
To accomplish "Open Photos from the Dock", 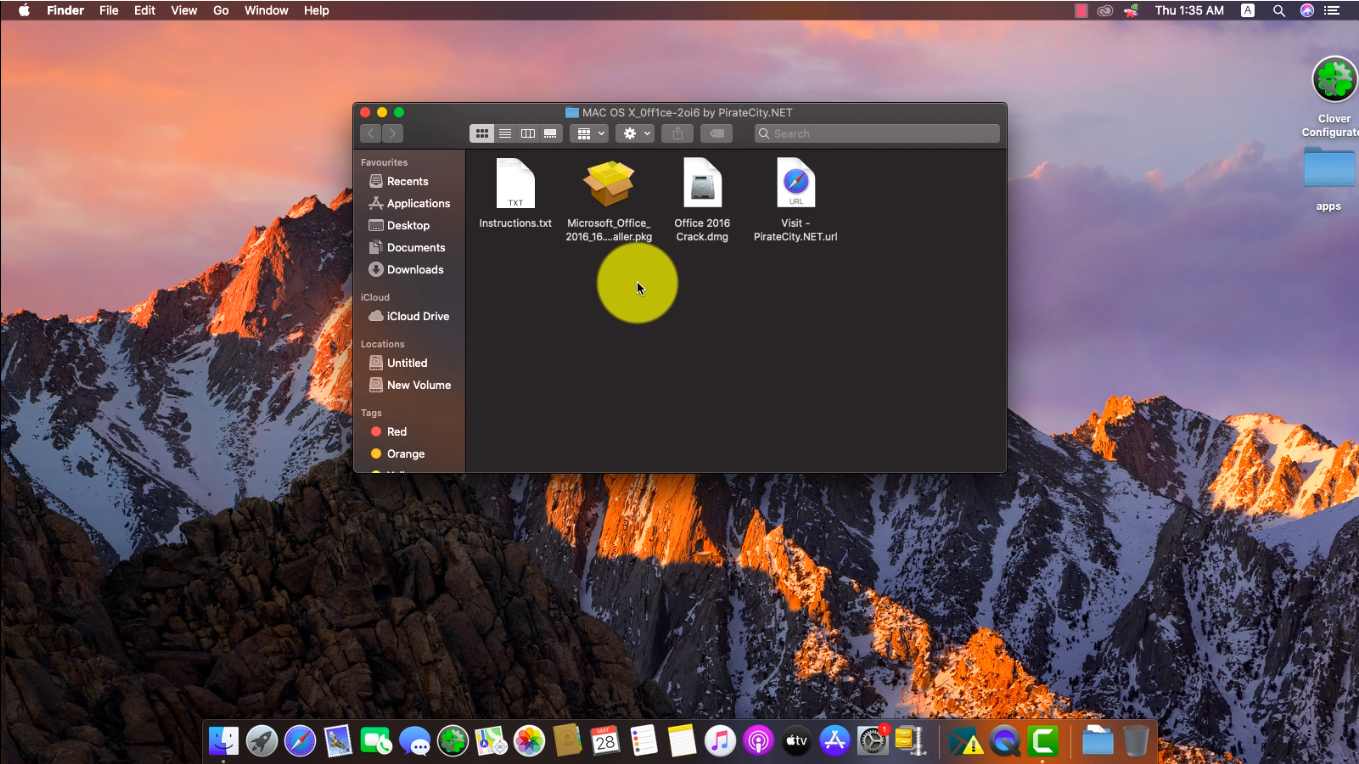I will pos(529,741).
